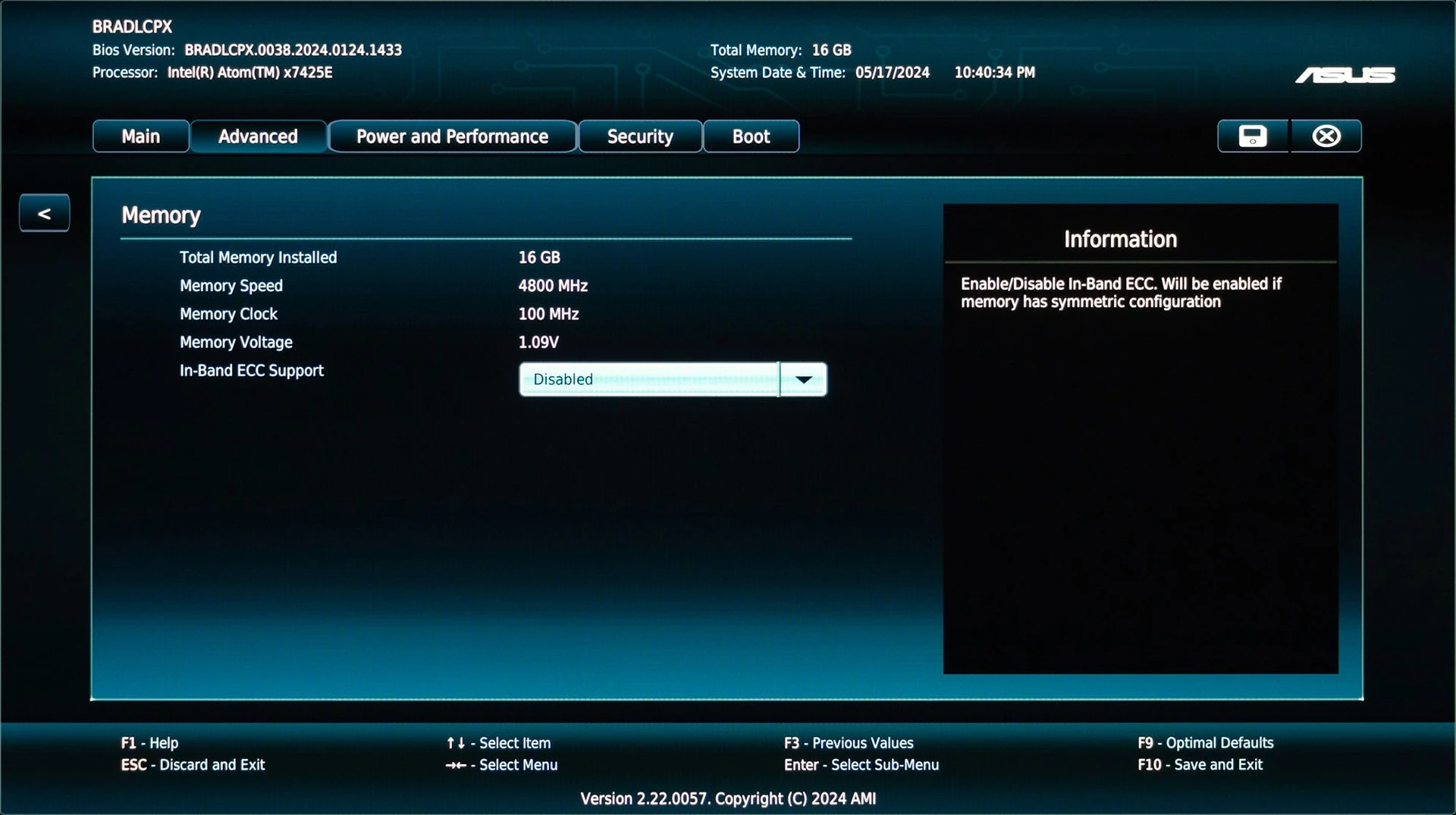Select the Boot tab

pos(752,136)
